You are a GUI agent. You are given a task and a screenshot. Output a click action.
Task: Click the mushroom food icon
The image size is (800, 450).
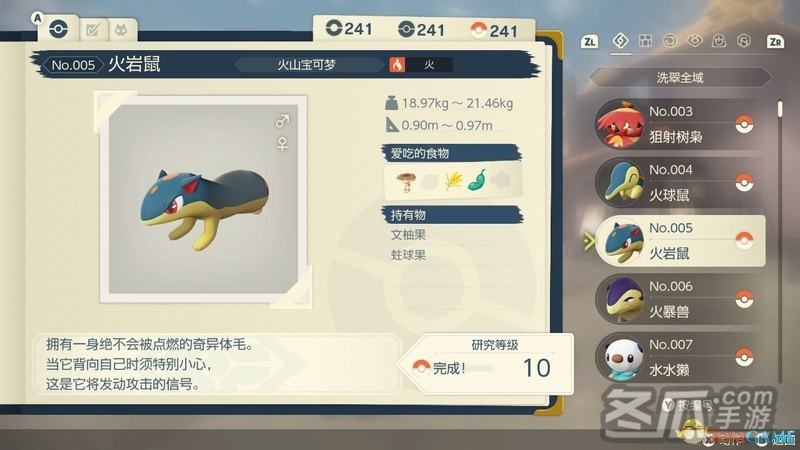tap(406, 181)
